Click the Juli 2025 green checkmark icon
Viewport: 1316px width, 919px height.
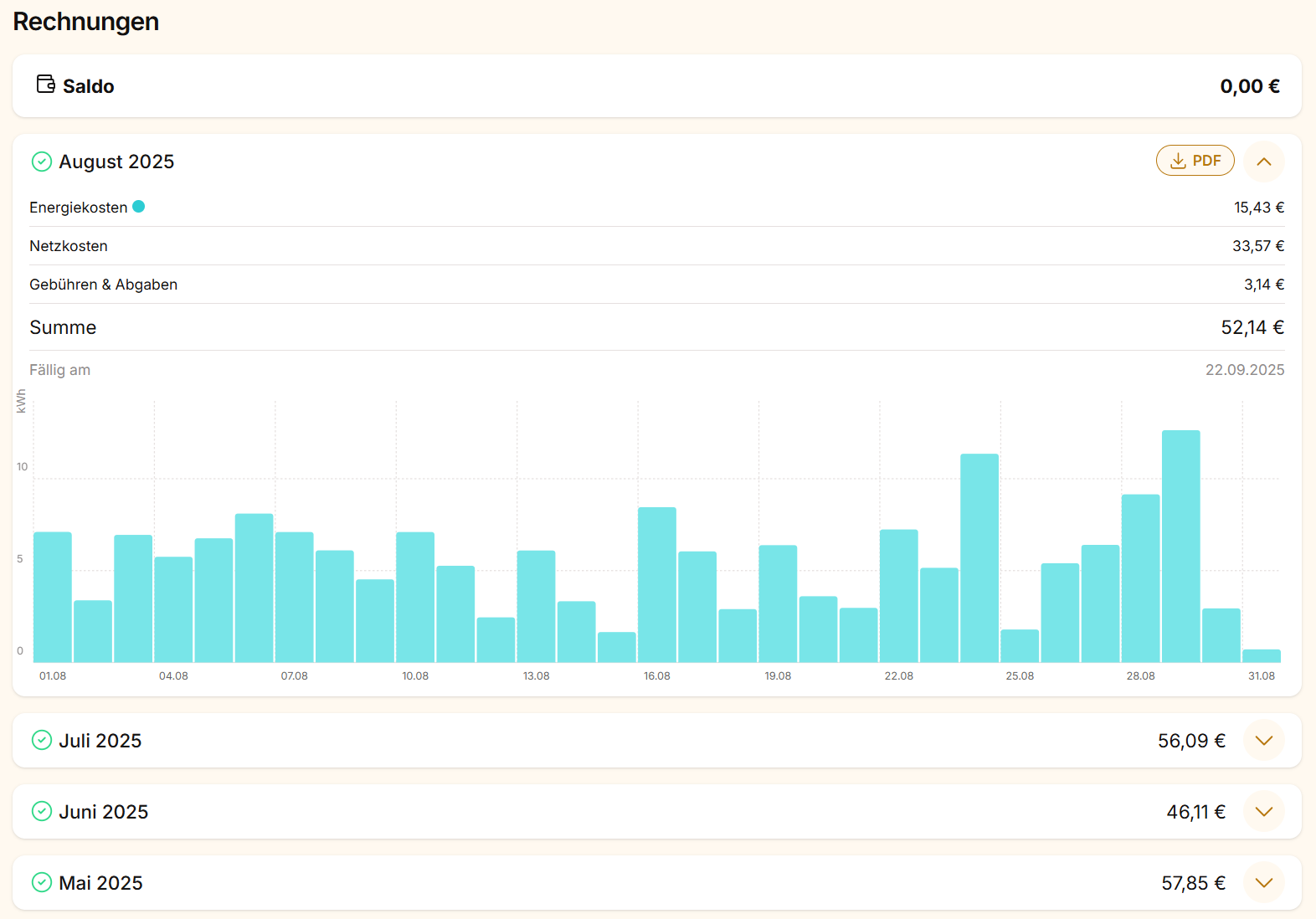42,741
